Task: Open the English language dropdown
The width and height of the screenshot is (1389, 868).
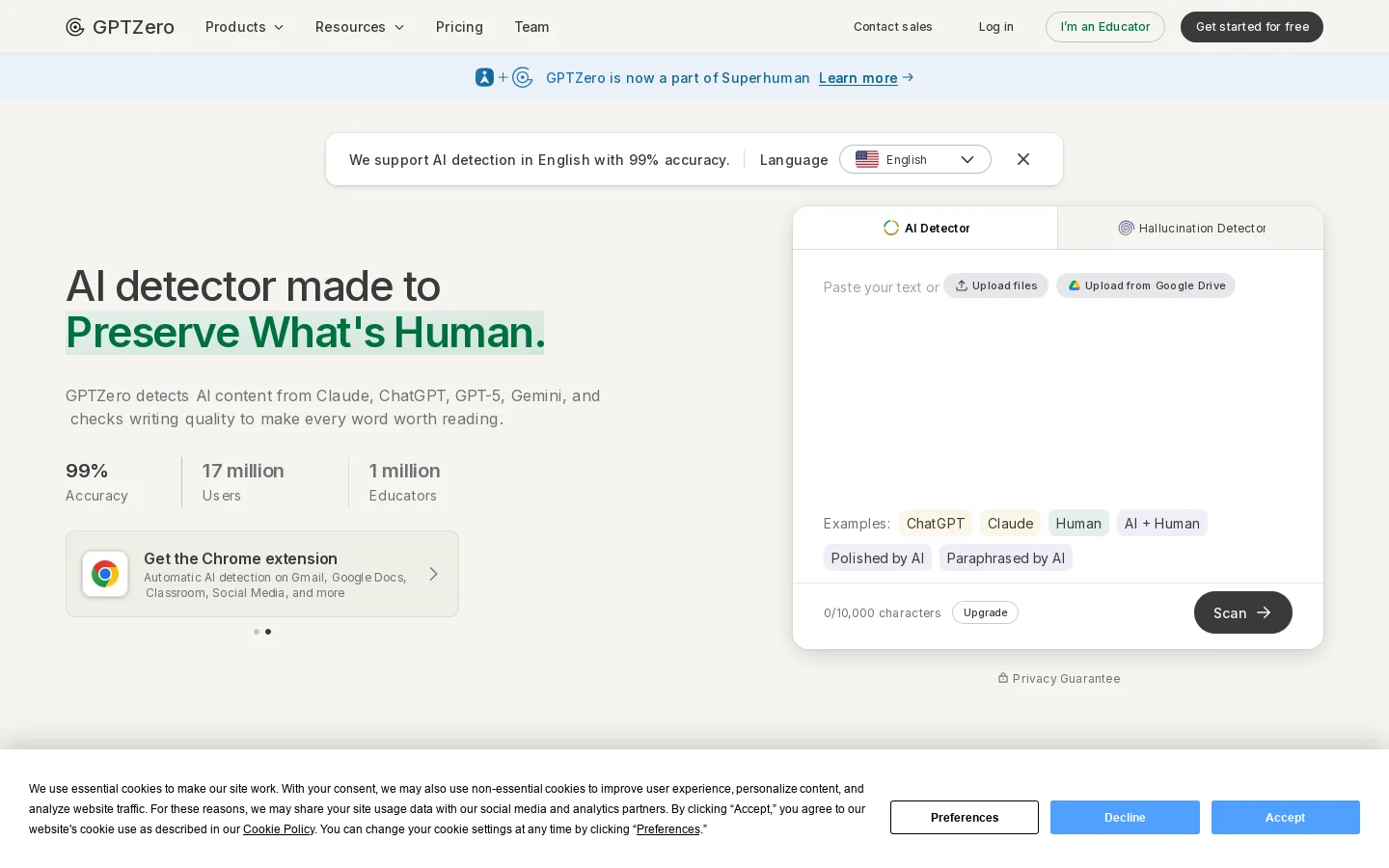Action: tap(914, 159)
